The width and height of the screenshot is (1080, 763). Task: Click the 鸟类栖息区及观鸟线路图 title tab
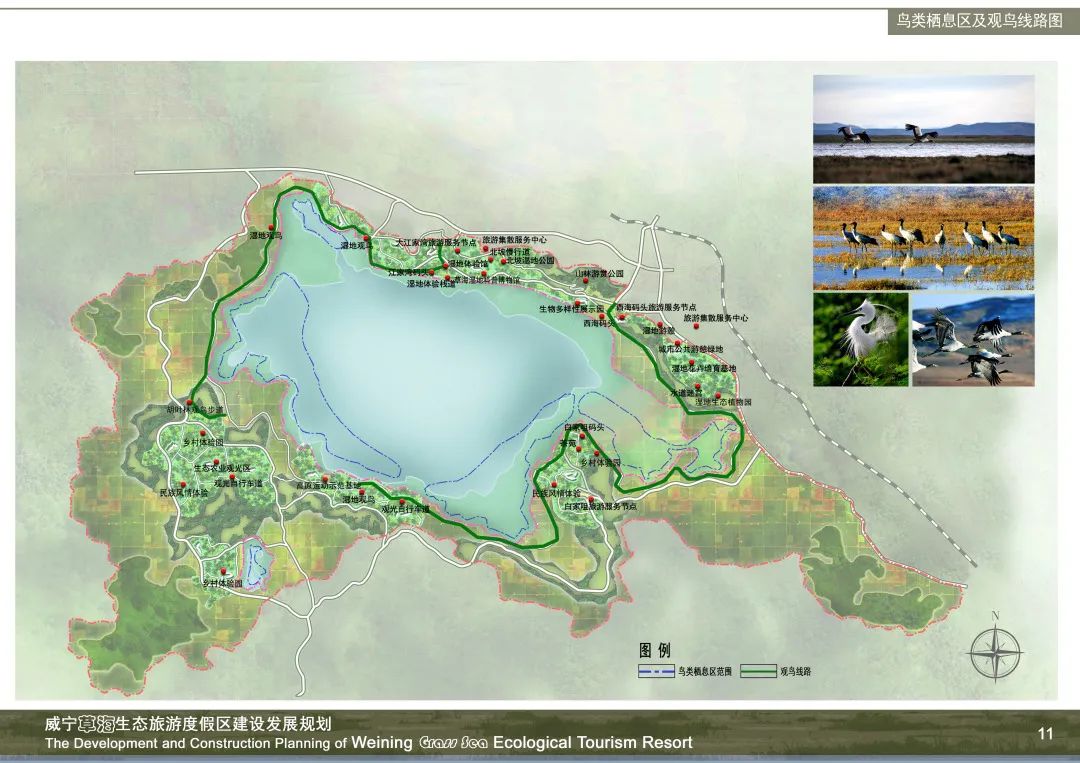(x=976, y=21)
